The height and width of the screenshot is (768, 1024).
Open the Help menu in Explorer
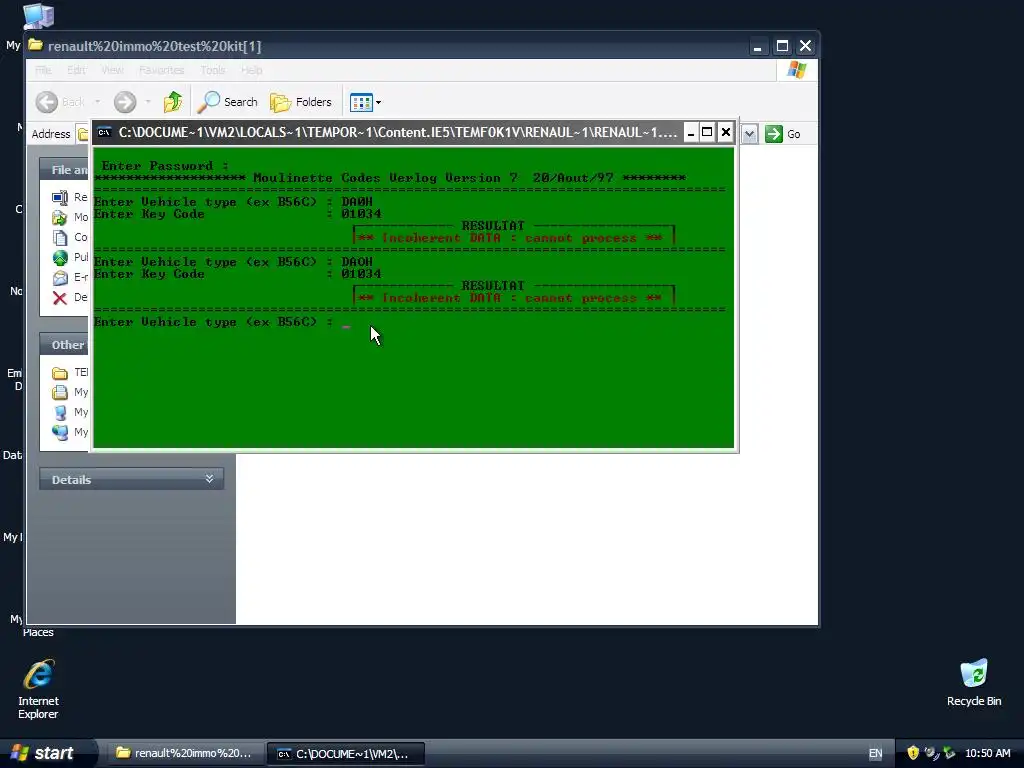(x=251, y=70)
